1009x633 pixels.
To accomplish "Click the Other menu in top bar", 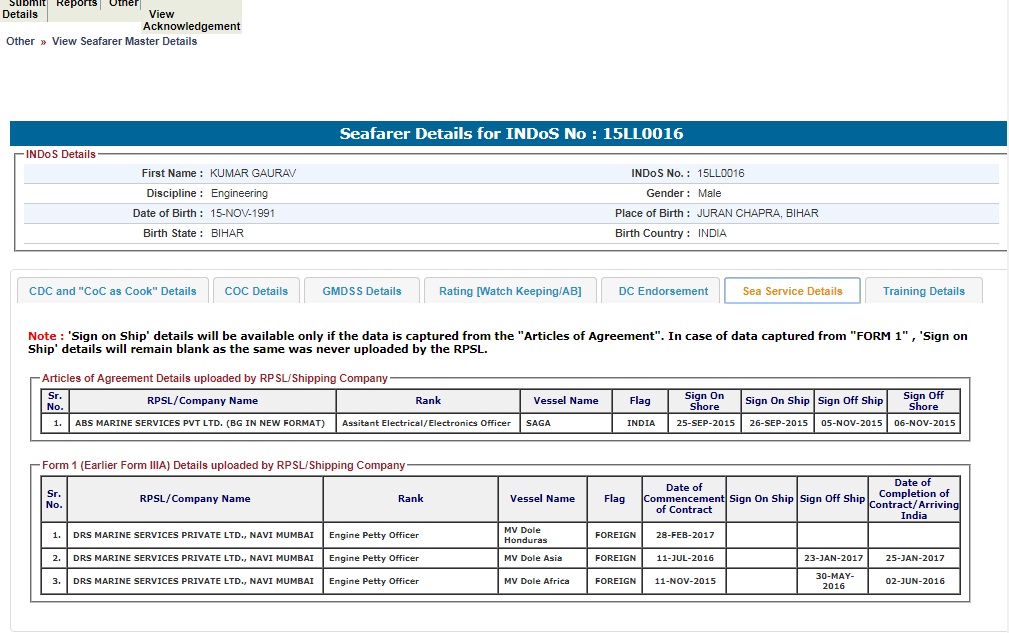I will coord(124,5).
